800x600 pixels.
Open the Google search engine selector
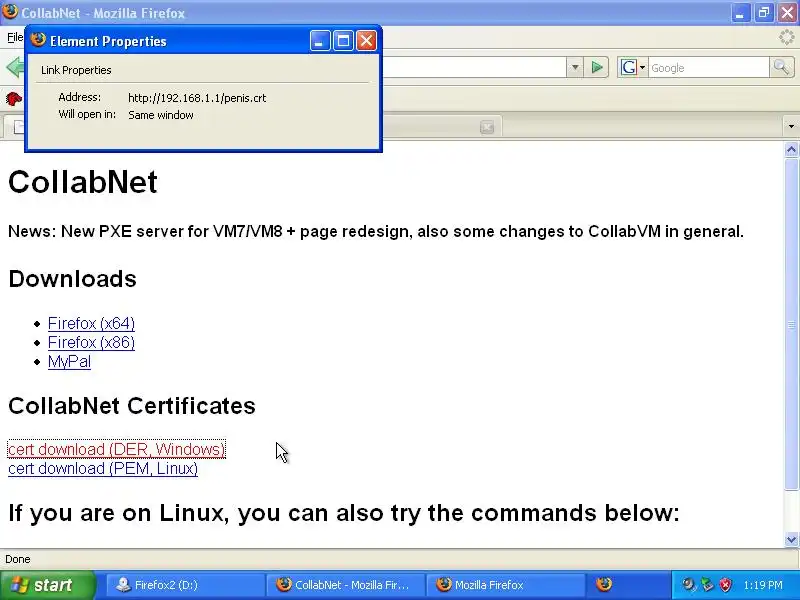coord(633,67)
